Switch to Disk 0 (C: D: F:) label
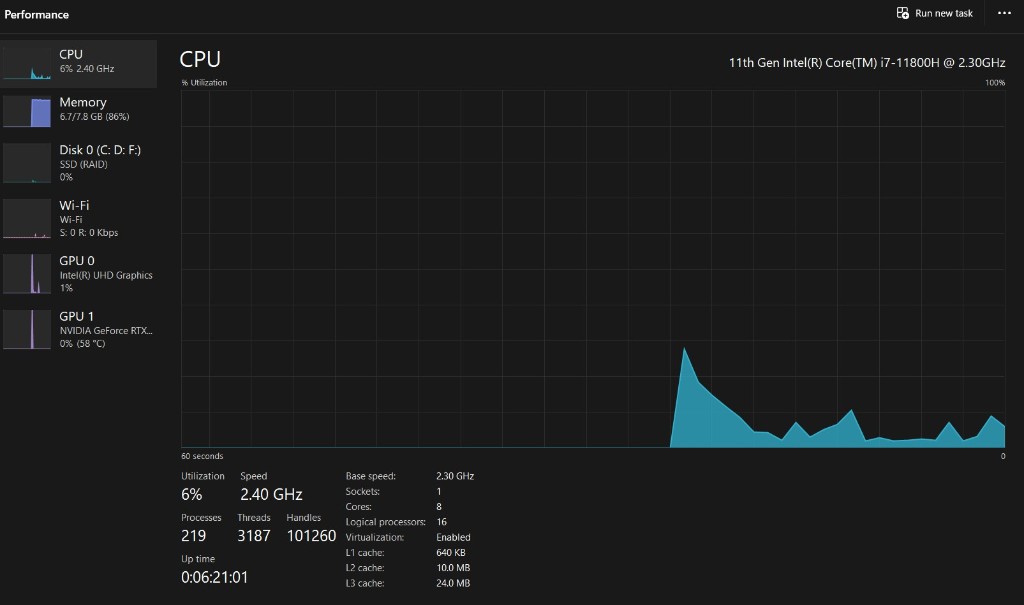This screenshot has height=605, width=1024. click(100, 150)
